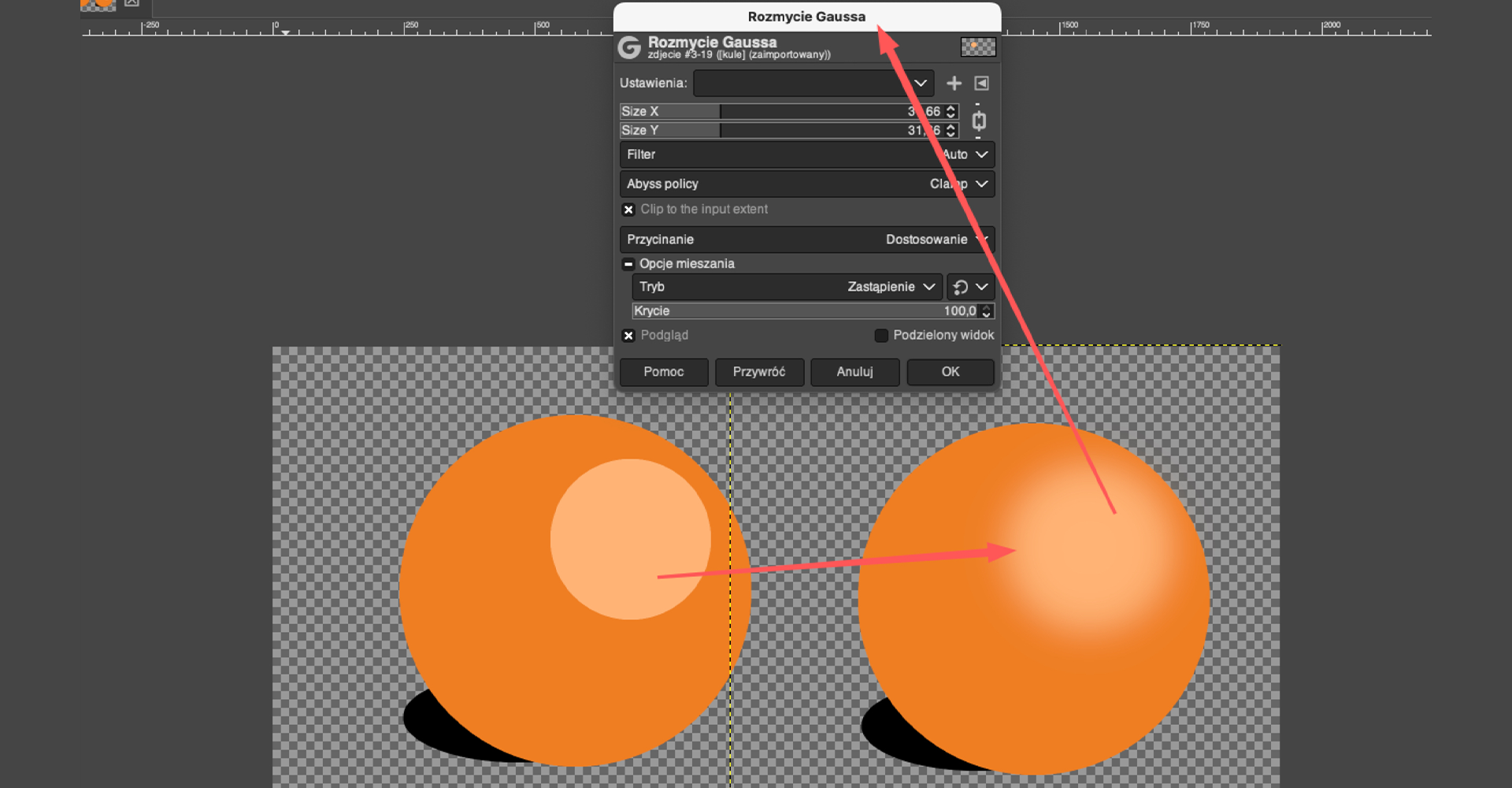Click the Przywróć button
1512x788 pixels.
759,372
